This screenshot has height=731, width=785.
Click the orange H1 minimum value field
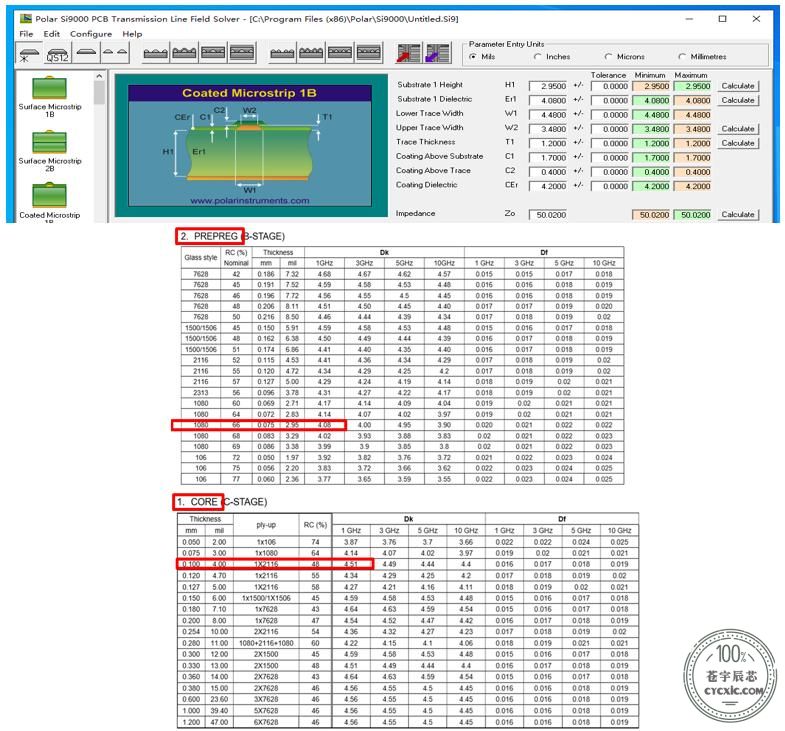(x=651, y=86)
